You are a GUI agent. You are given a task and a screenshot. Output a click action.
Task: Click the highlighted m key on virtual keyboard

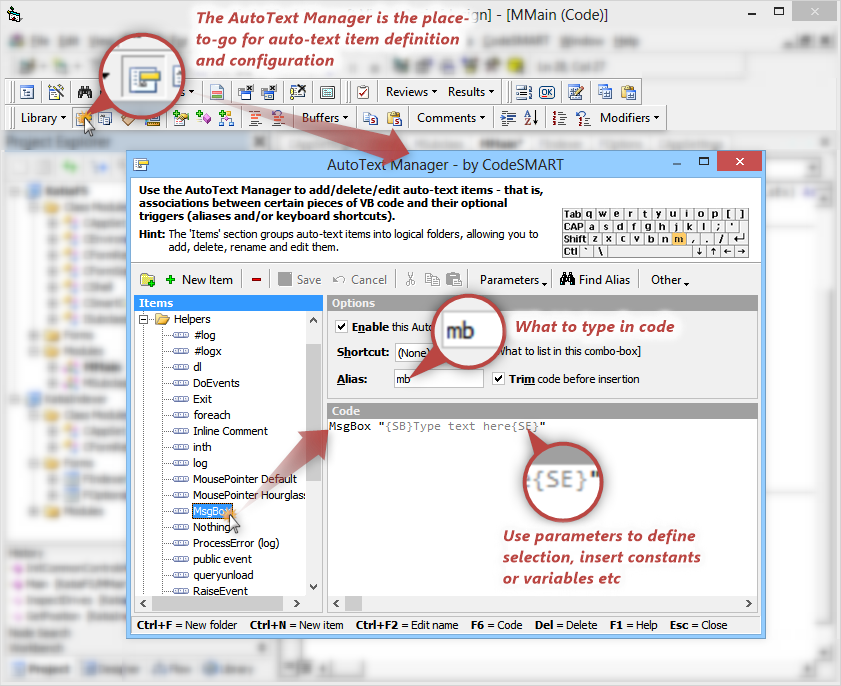click(x=678, y=239)
